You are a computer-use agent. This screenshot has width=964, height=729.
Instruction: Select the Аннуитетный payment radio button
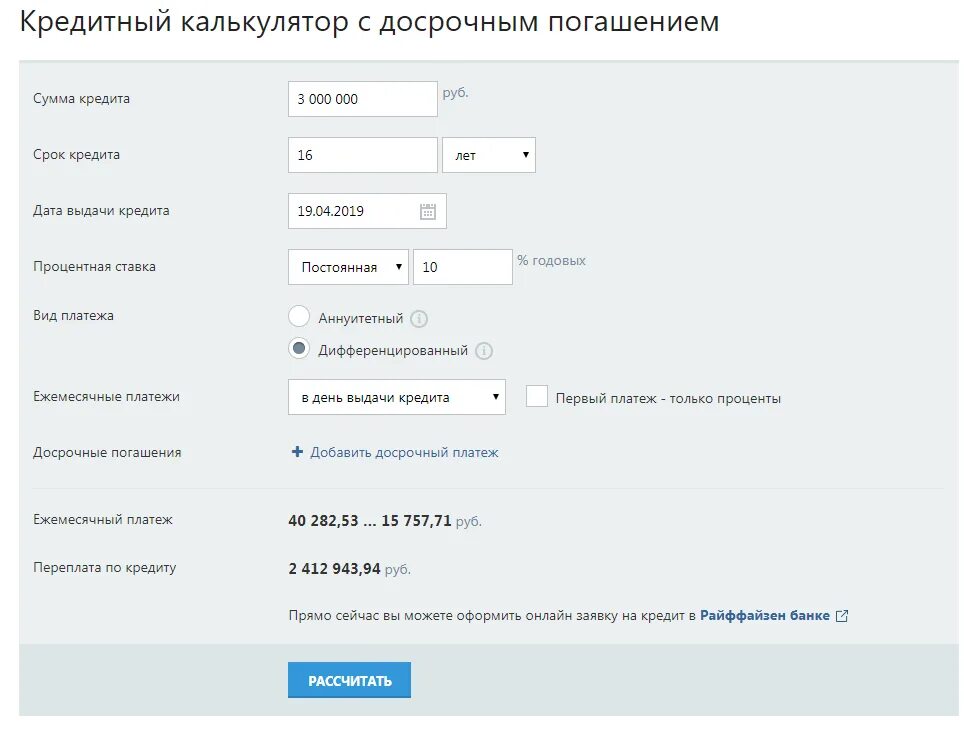coord(299,317)
